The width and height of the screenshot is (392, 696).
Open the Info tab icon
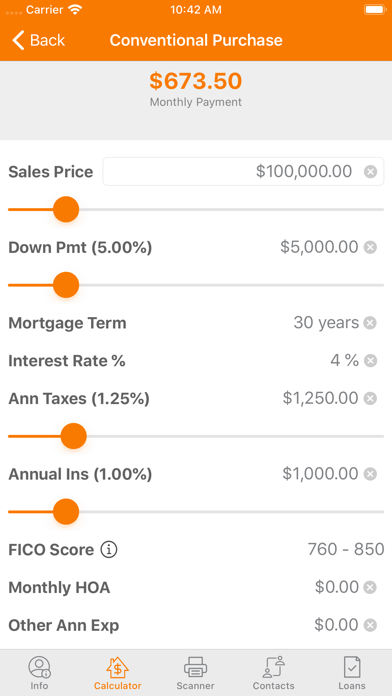[x=39, y=667]
